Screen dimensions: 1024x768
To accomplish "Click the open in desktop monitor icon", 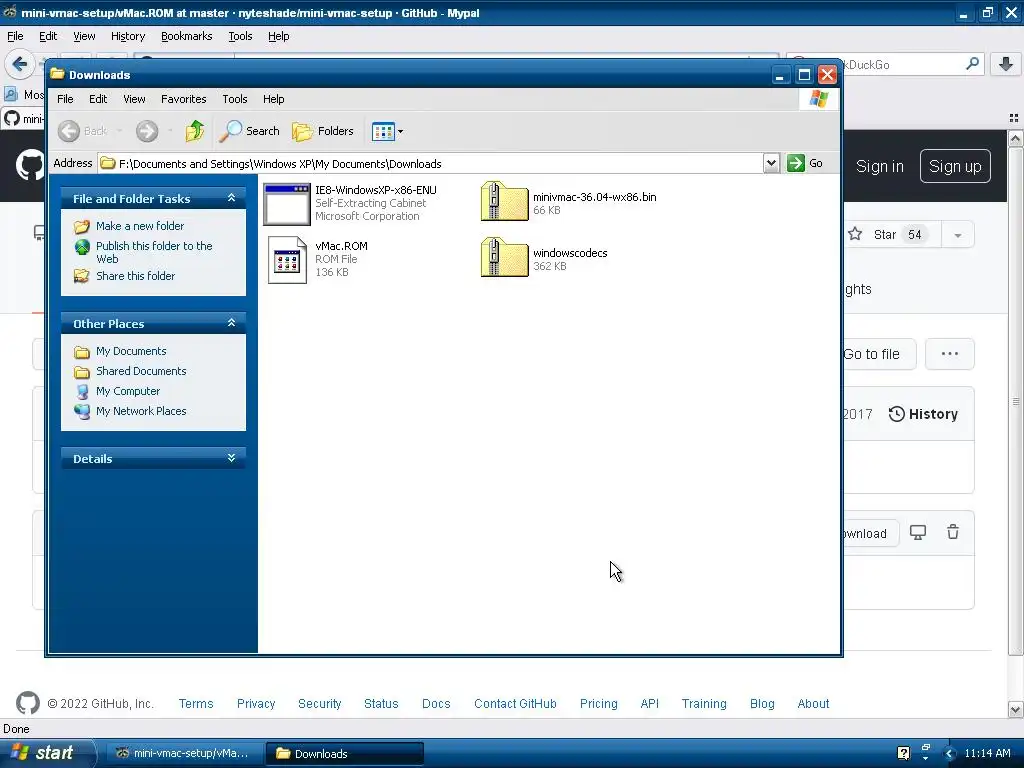I will (918, 533).
